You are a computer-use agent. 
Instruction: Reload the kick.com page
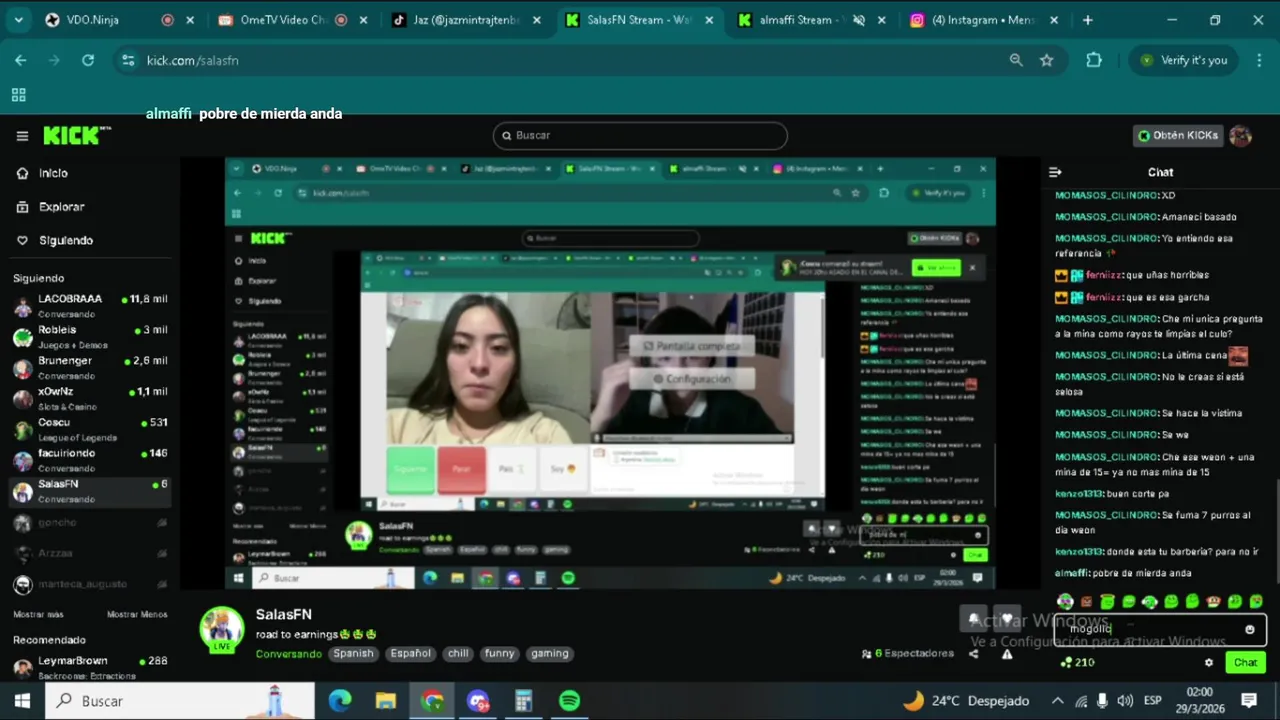[x=88, y=60]
